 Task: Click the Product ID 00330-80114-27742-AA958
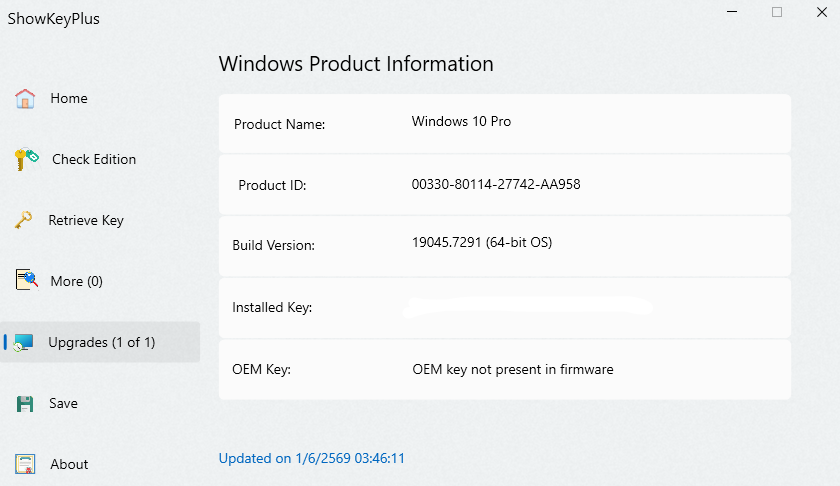(x=496, y=184)
